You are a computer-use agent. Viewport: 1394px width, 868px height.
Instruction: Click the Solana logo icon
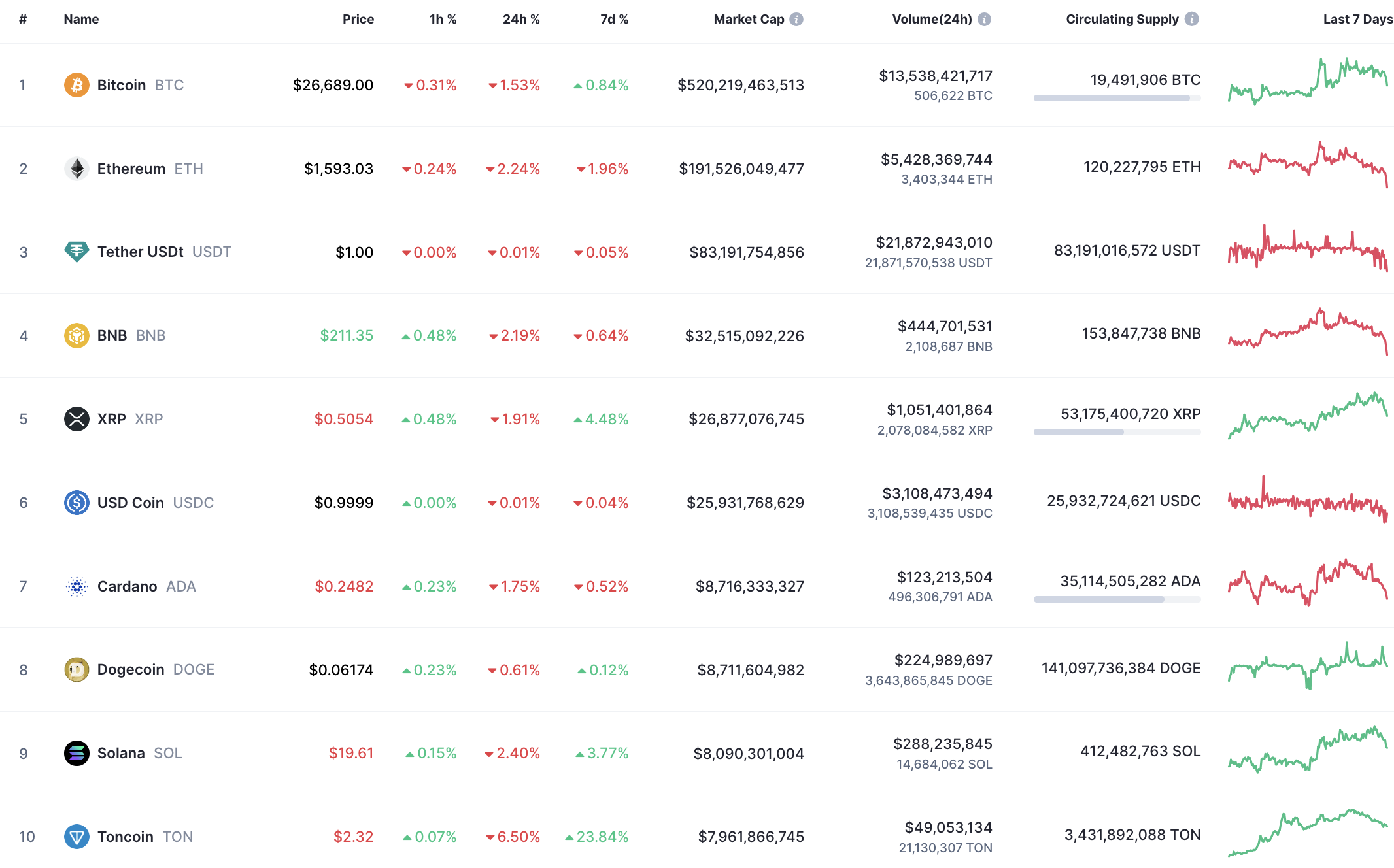(x=76, y=753)
